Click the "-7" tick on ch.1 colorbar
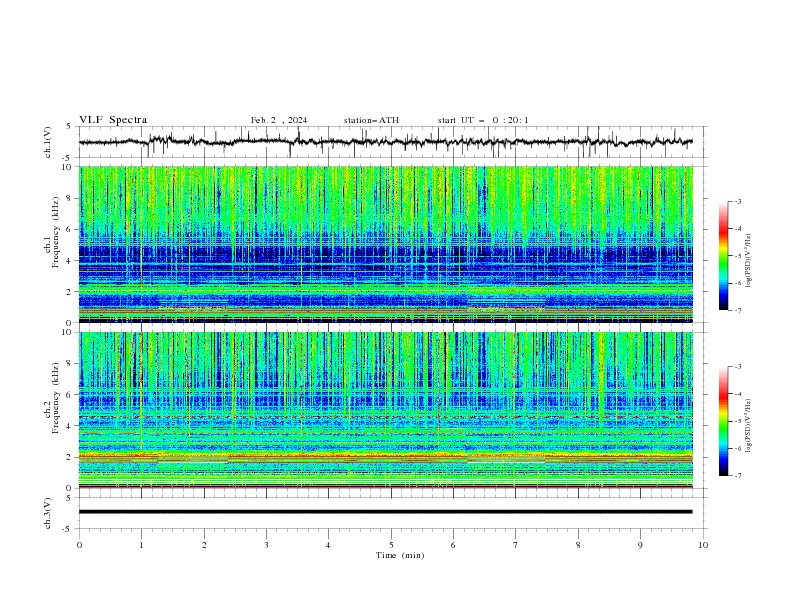The height and width of the screenshot is (612, 792). (737, 310)
